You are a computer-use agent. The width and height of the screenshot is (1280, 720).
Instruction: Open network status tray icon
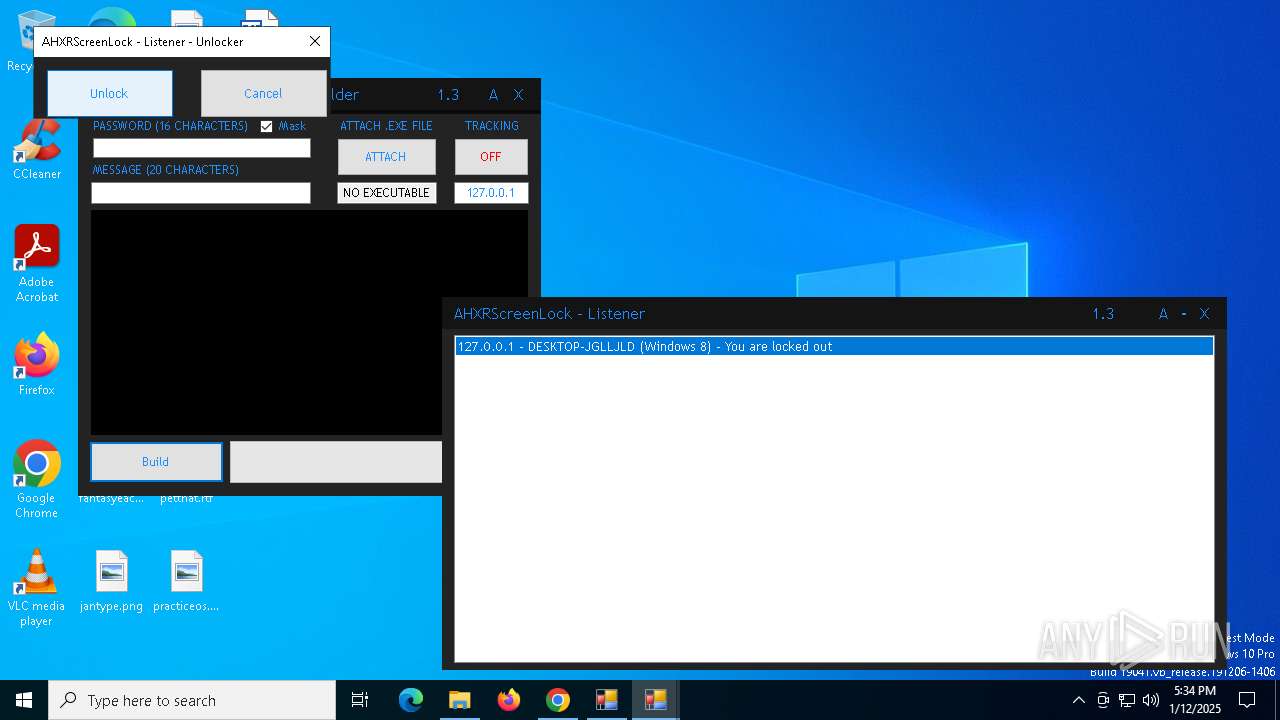(1127, 700)
